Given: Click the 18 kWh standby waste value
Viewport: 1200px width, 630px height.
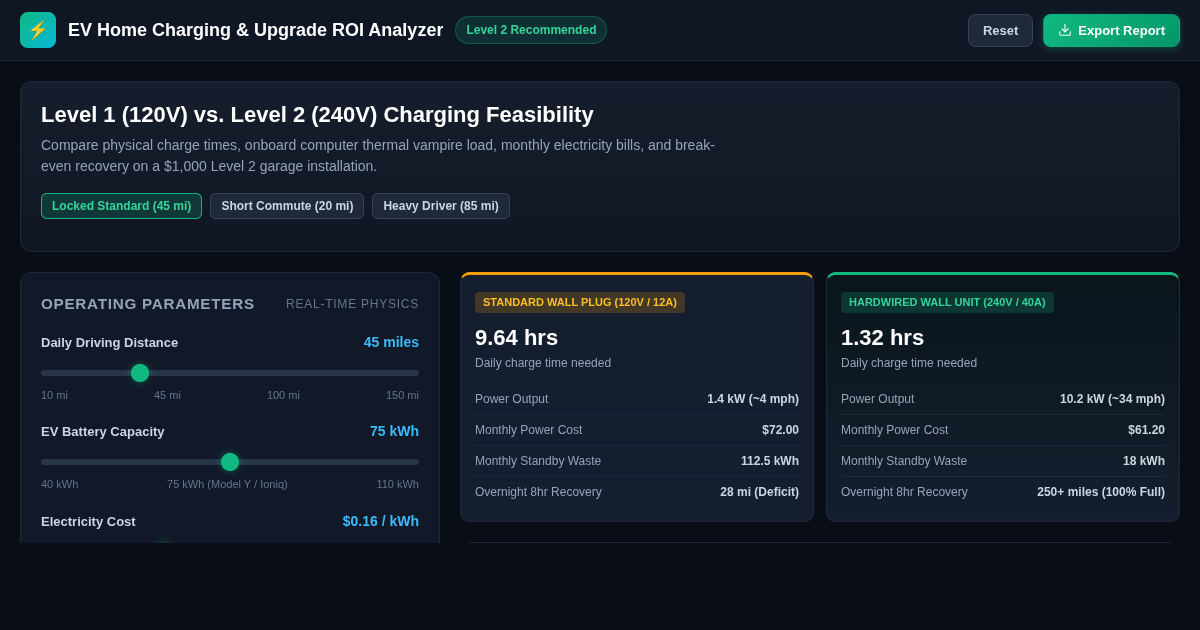Looking at the screenshot, I should pyautogui.click(x=1144, y=461).
